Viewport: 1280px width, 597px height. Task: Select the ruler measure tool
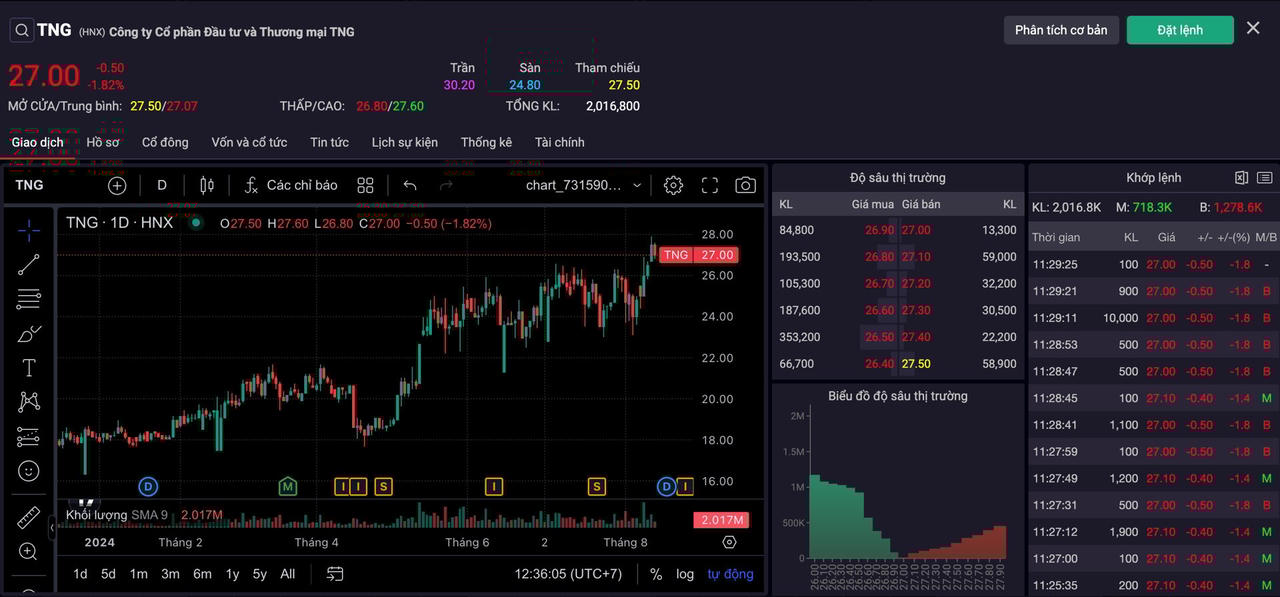pyautogui.click(x=29, y=518)
